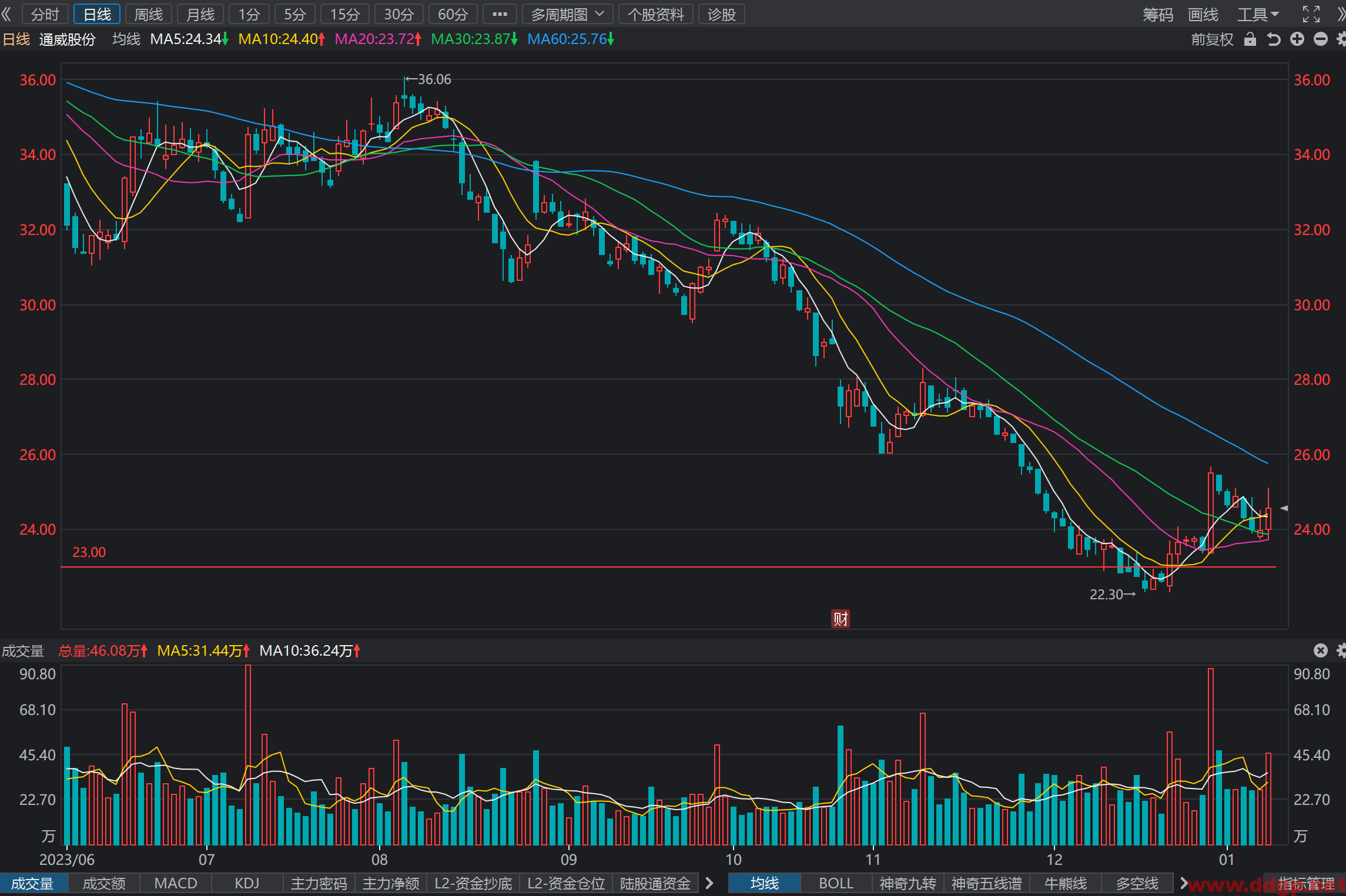This screenshot has height=896, width=1346.
Task: Collapse left panel with double chevron
Action: pos(7,14)
